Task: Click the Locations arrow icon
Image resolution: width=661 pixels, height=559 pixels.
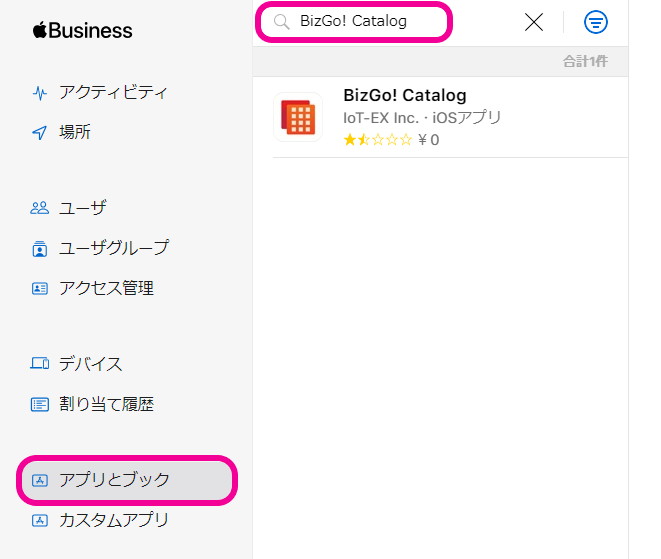Action: click(x=40, y=133)
